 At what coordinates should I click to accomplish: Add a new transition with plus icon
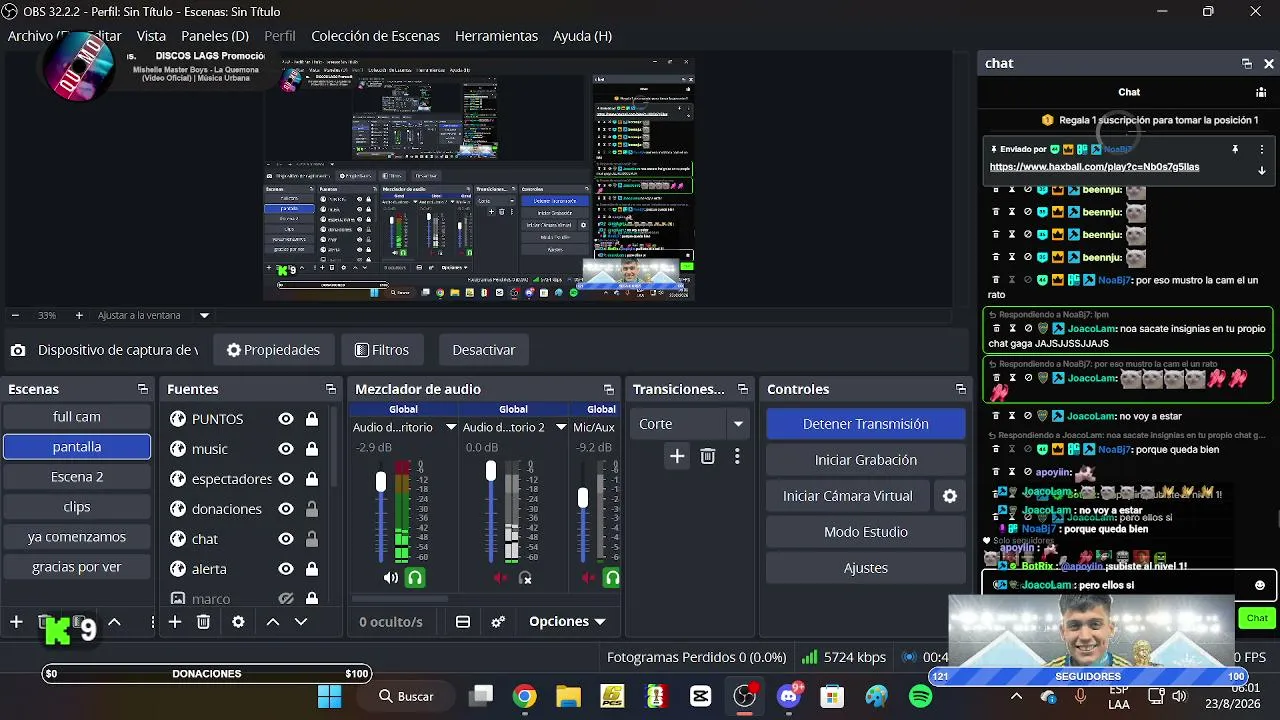(x=677, y=456)
